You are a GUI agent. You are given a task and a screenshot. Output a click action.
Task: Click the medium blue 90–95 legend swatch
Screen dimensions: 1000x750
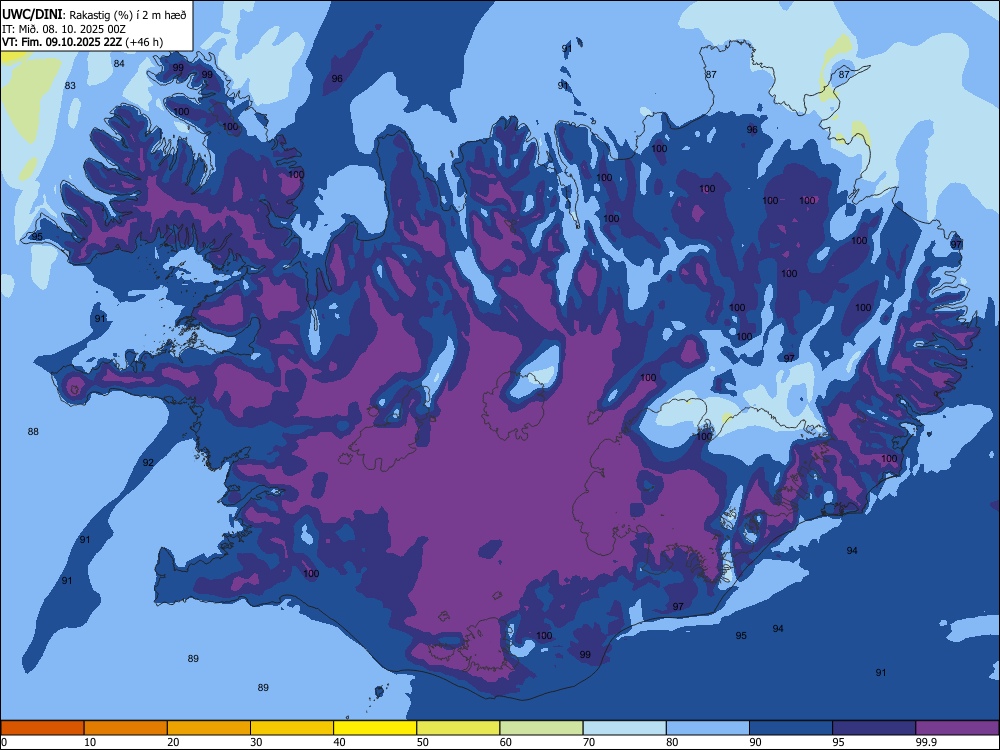[791, 728]
